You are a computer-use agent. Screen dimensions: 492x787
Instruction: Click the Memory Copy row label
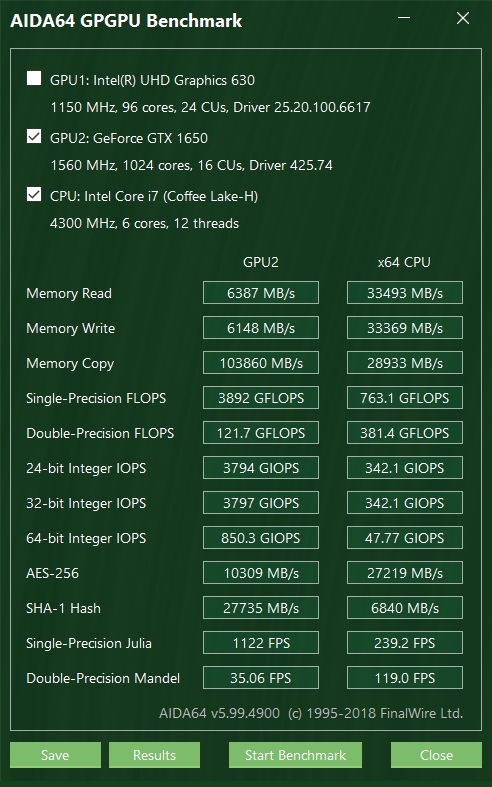coord(70,363)
